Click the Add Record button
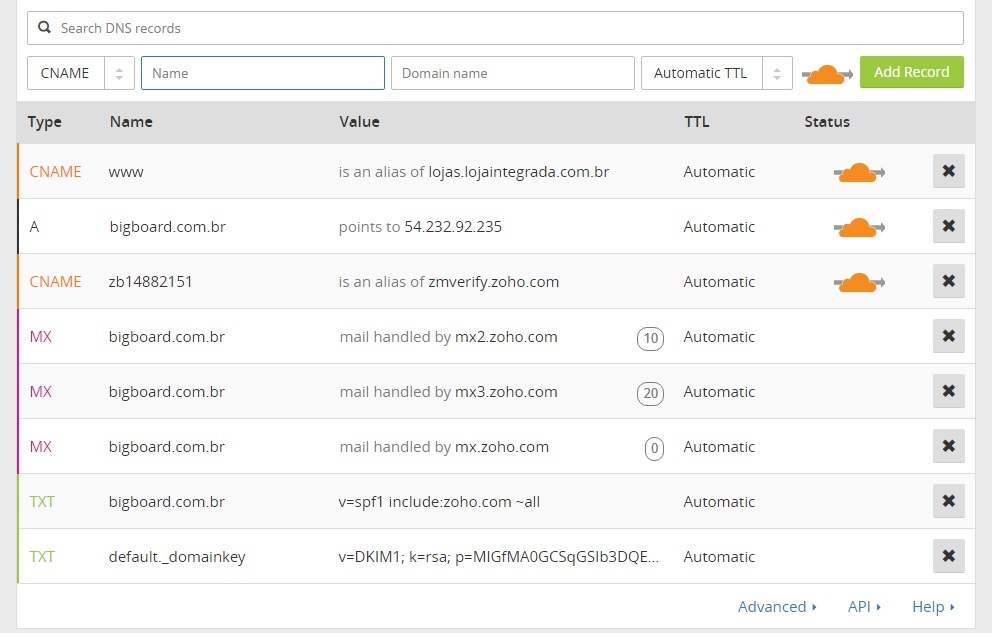The width and height of the screenshot is (992, 633). point(911,72)
